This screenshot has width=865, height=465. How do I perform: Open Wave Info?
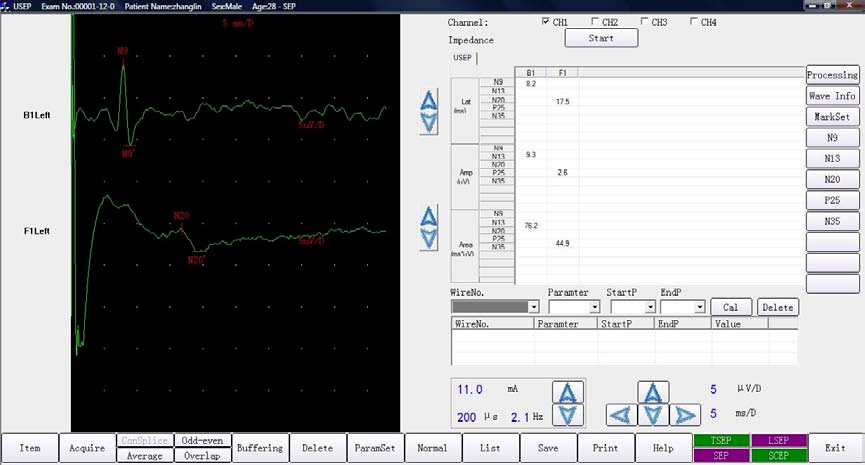tap(832, 96)
